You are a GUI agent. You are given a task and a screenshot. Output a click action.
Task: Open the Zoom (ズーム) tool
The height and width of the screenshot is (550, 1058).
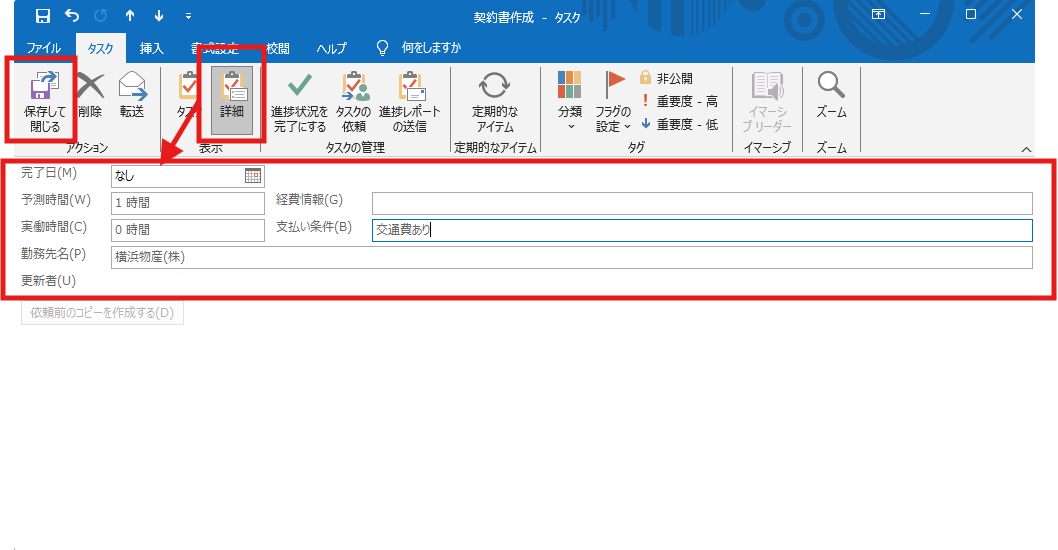tap(831, 95)
